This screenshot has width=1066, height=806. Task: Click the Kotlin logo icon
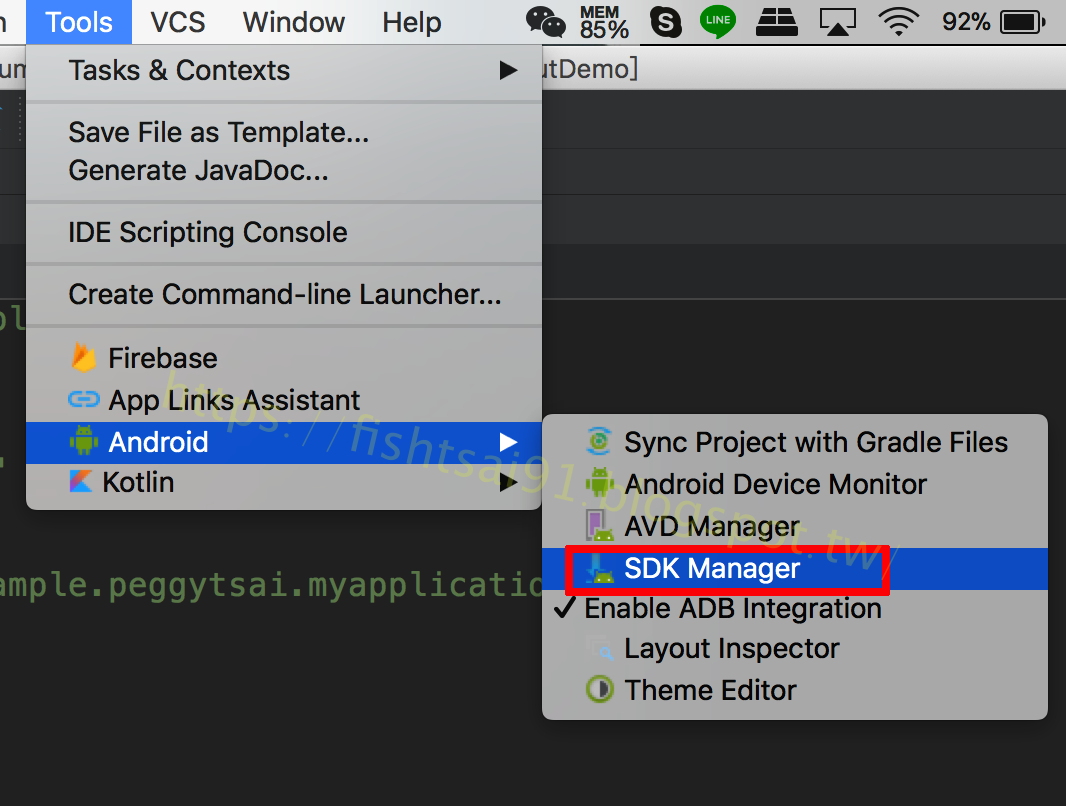coord(81,482)
